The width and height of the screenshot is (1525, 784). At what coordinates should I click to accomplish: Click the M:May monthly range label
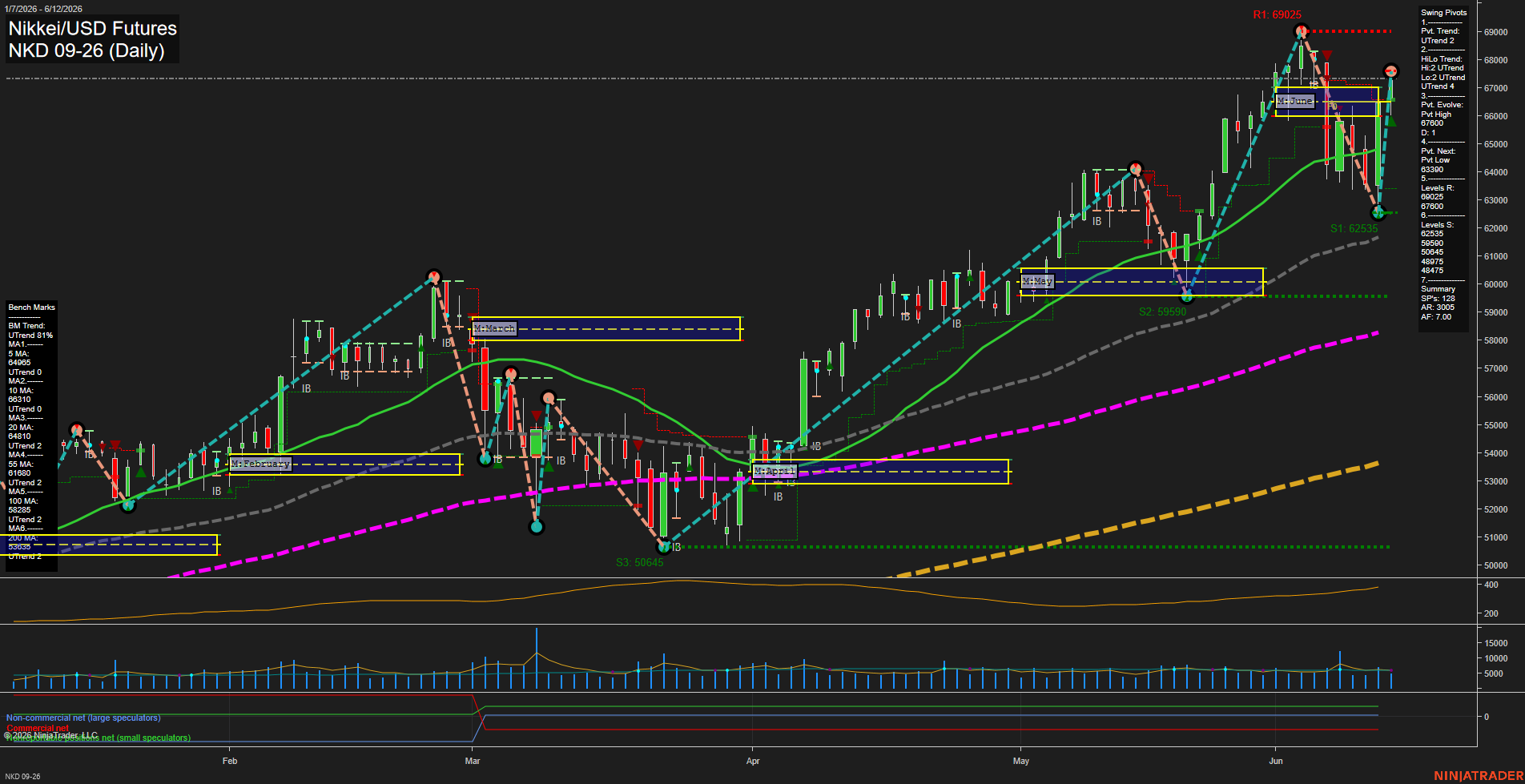pos(1037,281)
